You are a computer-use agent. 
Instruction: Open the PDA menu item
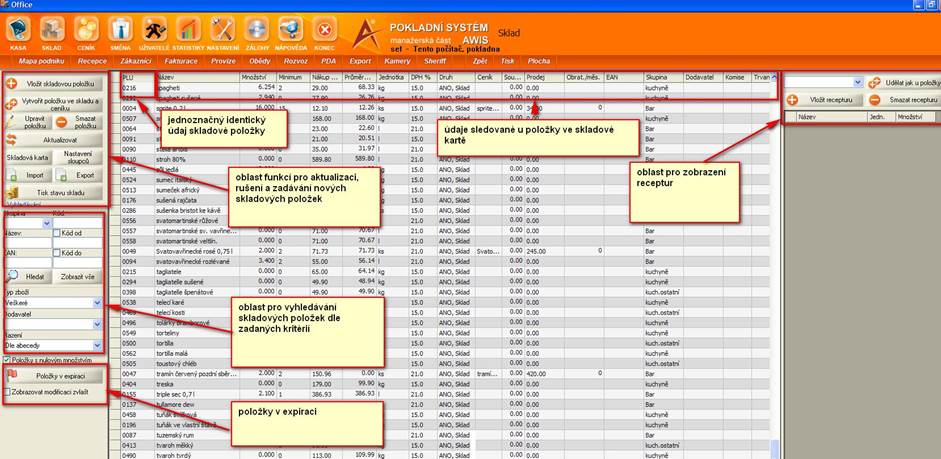coord(328,61)
